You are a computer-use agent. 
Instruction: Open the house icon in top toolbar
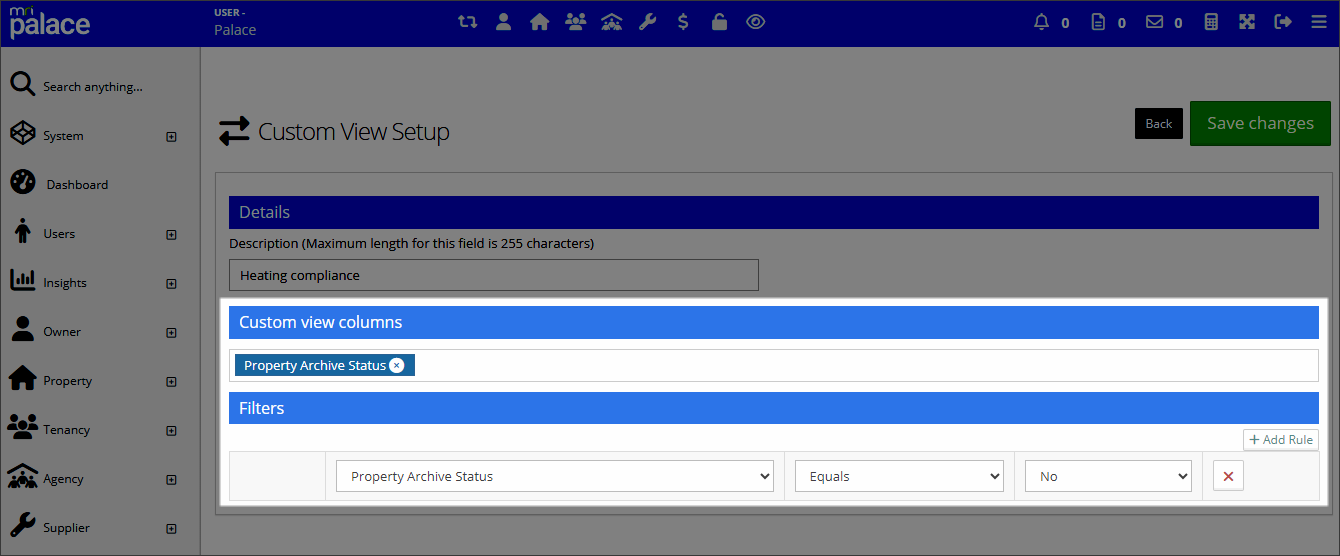pyautogui.click(x=539, y=21)
